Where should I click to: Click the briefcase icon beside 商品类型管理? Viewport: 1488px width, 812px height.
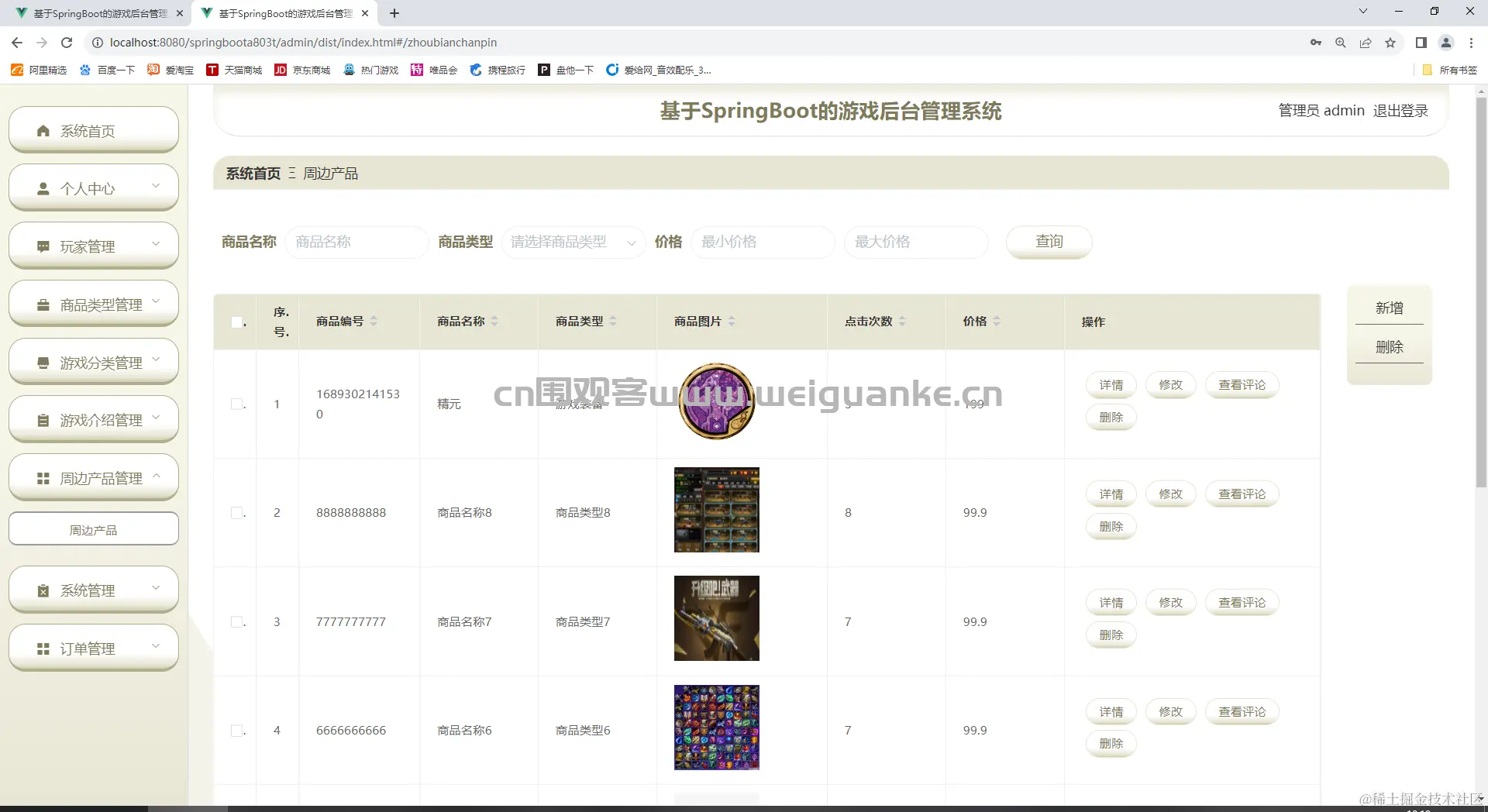(43, 304)
